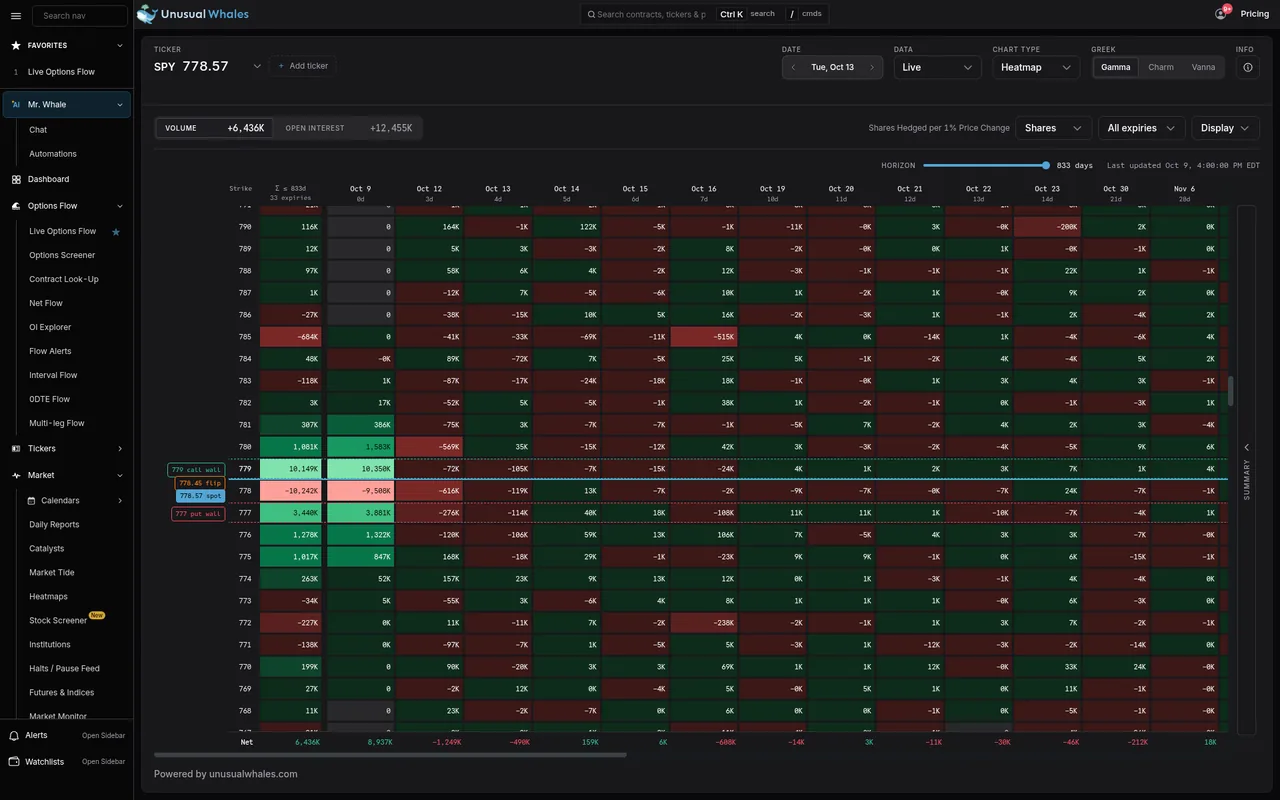Select the Gamma greek option
This screenshot has height=800, width=1280.
click(1115, 67)
